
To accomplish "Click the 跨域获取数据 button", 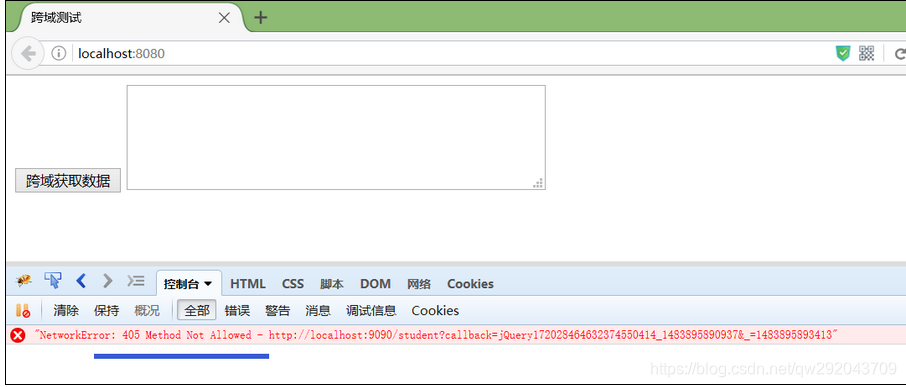I will [68, 181].
